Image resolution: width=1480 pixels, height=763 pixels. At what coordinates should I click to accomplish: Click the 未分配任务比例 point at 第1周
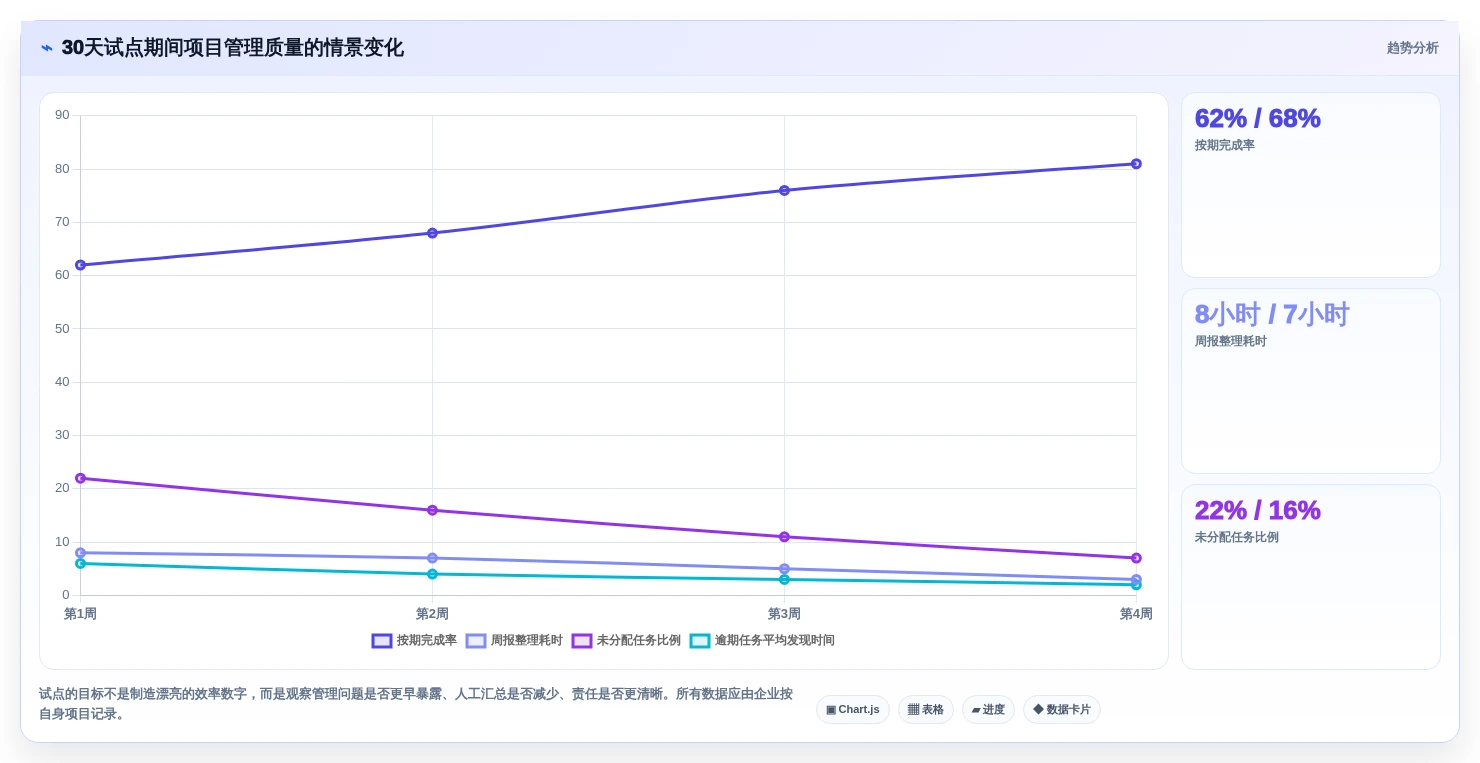[80, 478]
